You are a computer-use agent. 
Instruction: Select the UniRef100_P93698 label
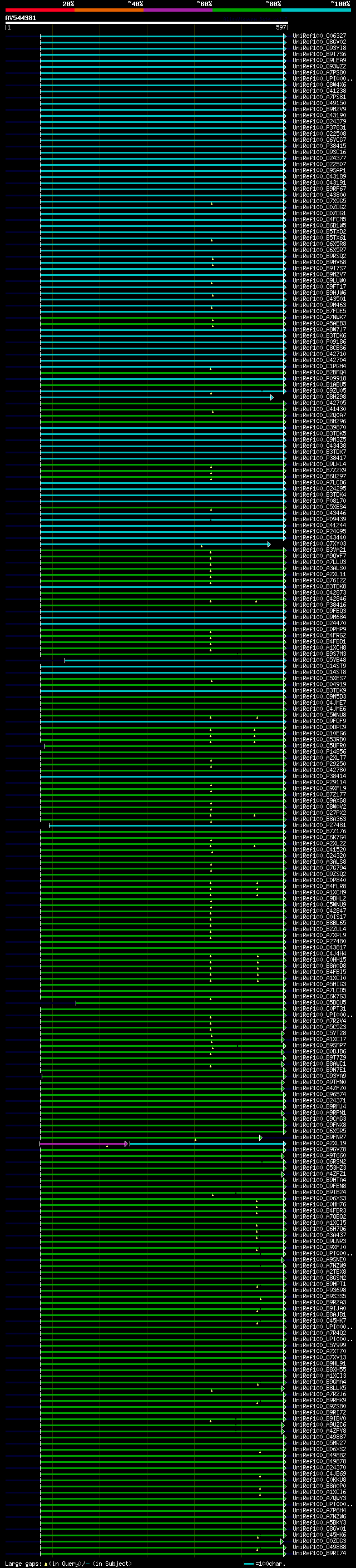coord(319,1290)
